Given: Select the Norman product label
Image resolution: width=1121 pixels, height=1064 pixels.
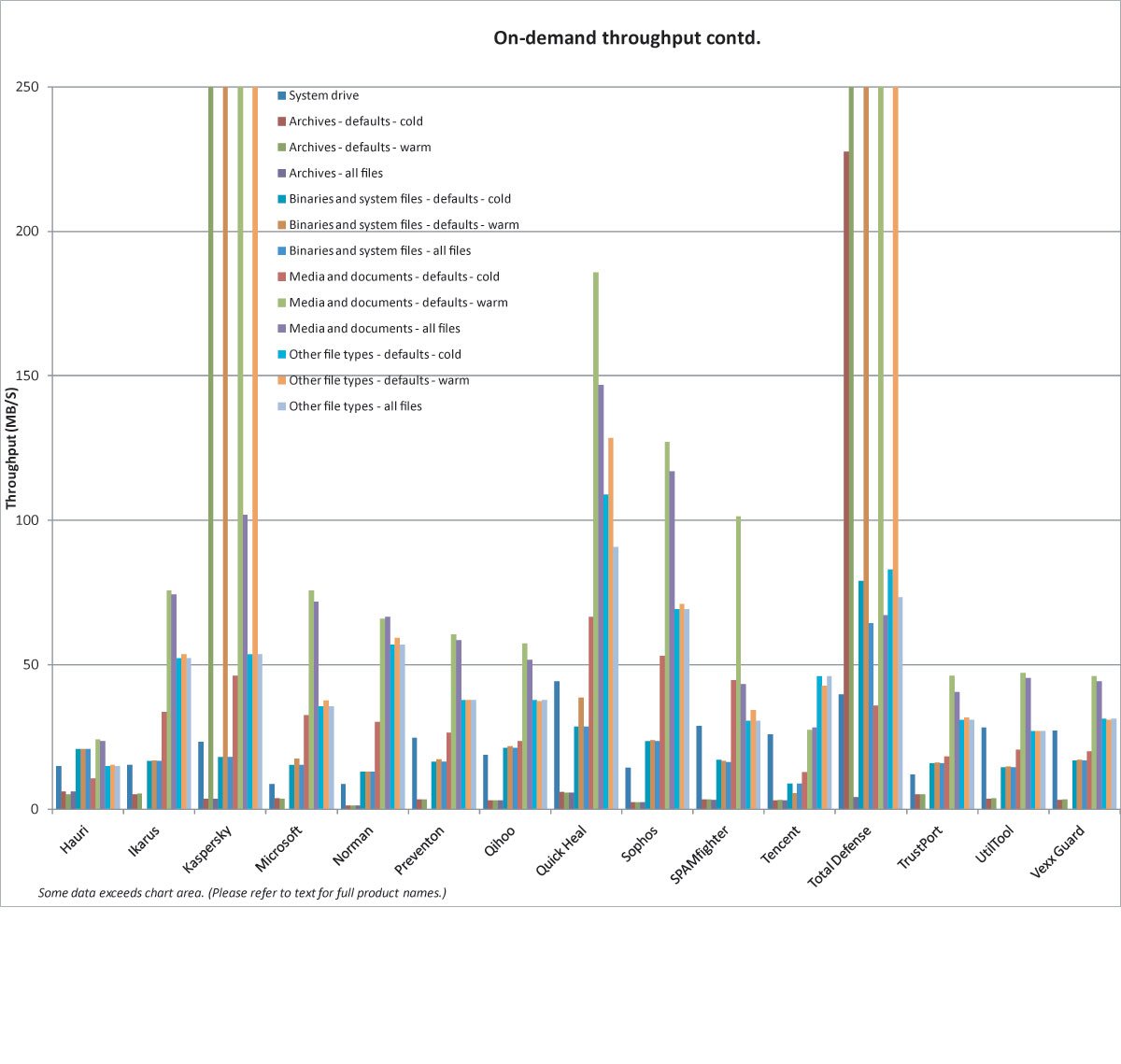Looking at the screenshot, I should click(x=353, y=845).
